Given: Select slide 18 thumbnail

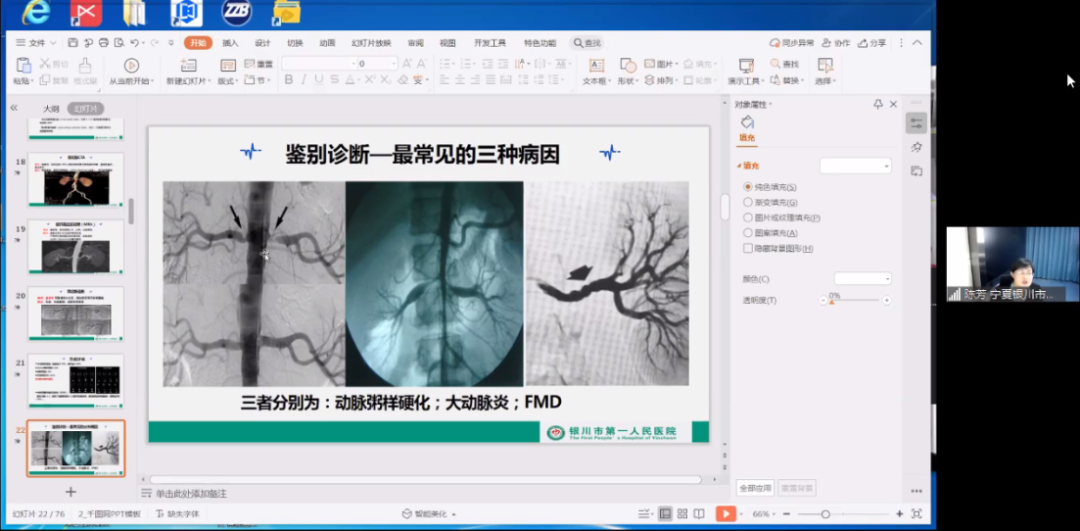Looking at the screenshot, I should 76,180.
